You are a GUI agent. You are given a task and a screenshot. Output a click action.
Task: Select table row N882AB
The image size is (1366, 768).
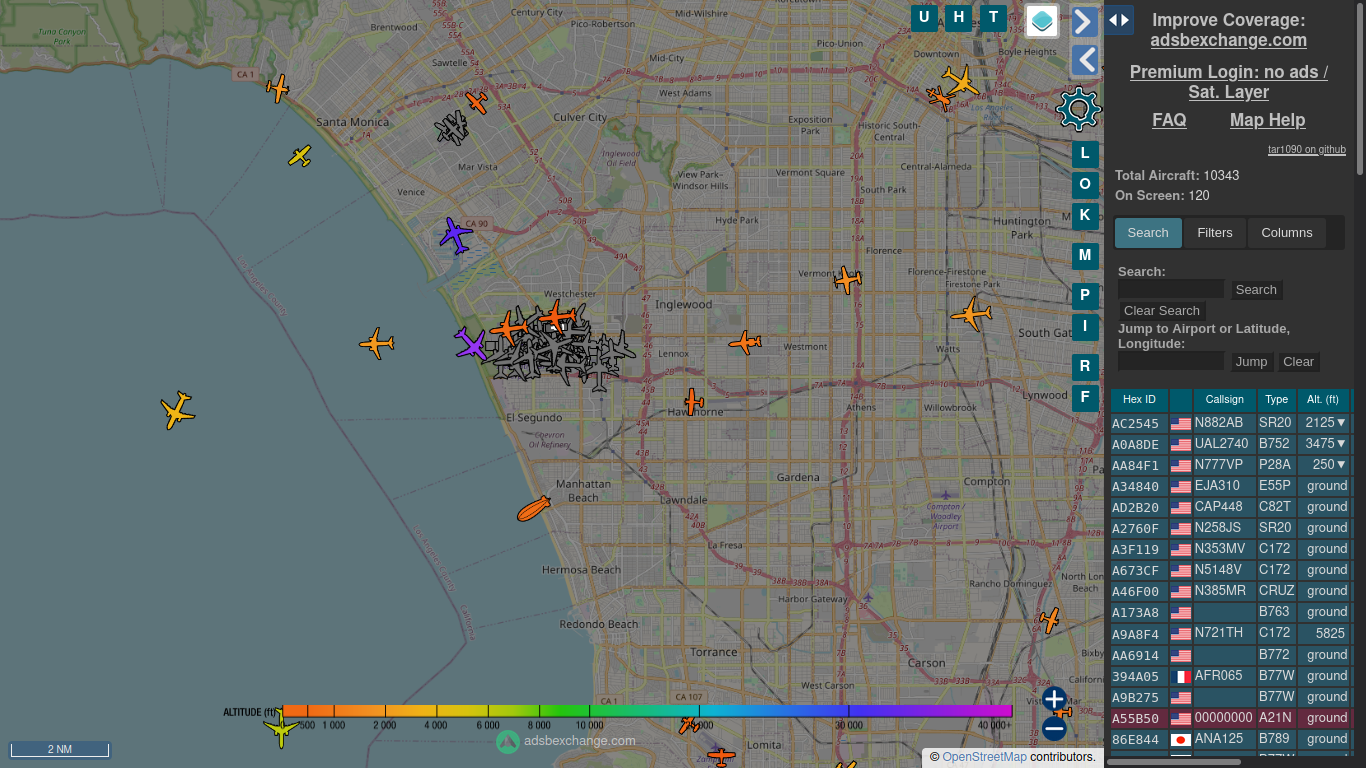click(1231, 423)
